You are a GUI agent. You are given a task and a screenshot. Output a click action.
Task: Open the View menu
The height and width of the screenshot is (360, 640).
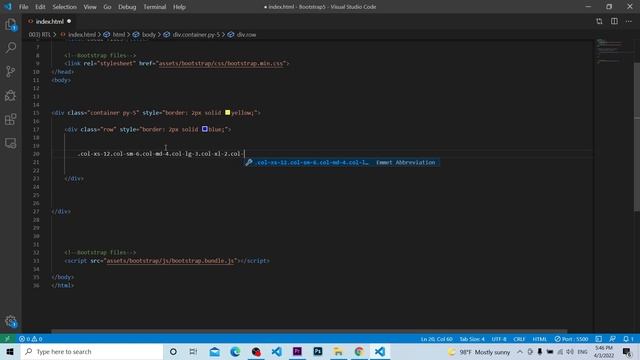click(x=90, y=7)
